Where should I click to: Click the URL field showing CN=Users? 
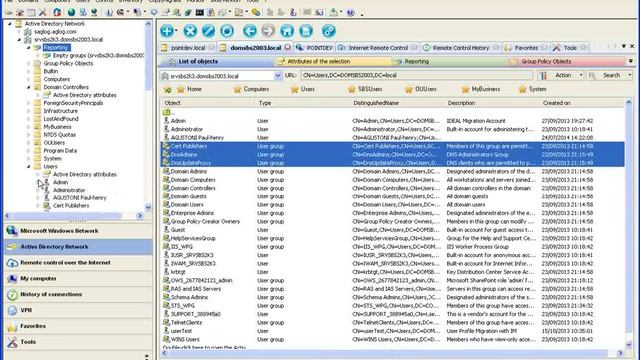point(416,76)
